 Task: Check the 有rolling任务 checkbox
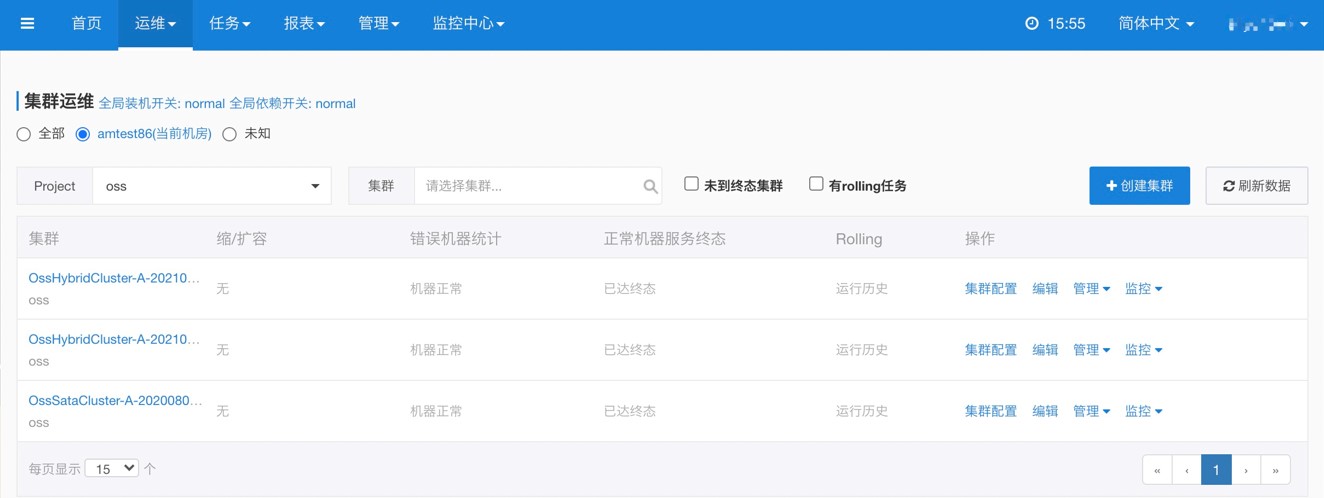pyautogui.click(x=816, y=184)
